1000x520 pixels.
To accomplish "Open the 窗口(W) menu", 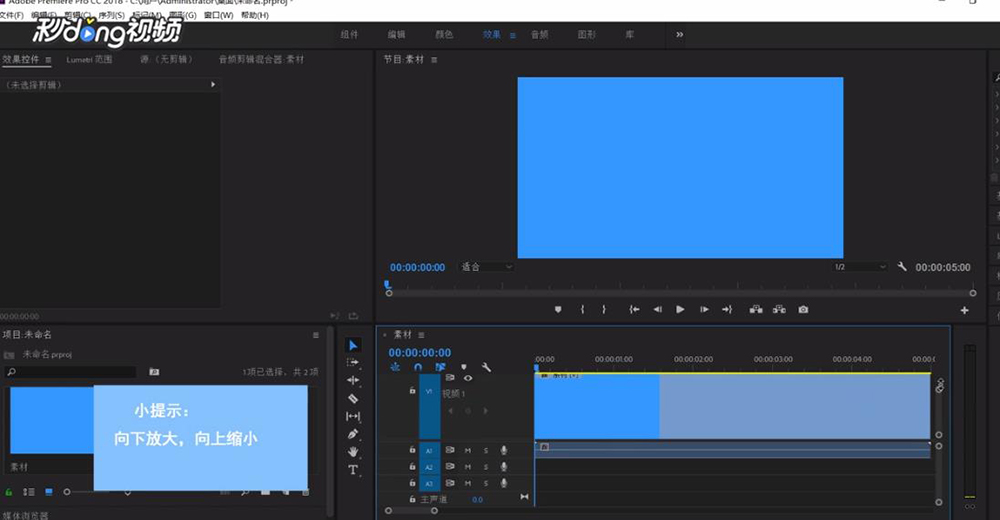I will (x=219, y=15).
